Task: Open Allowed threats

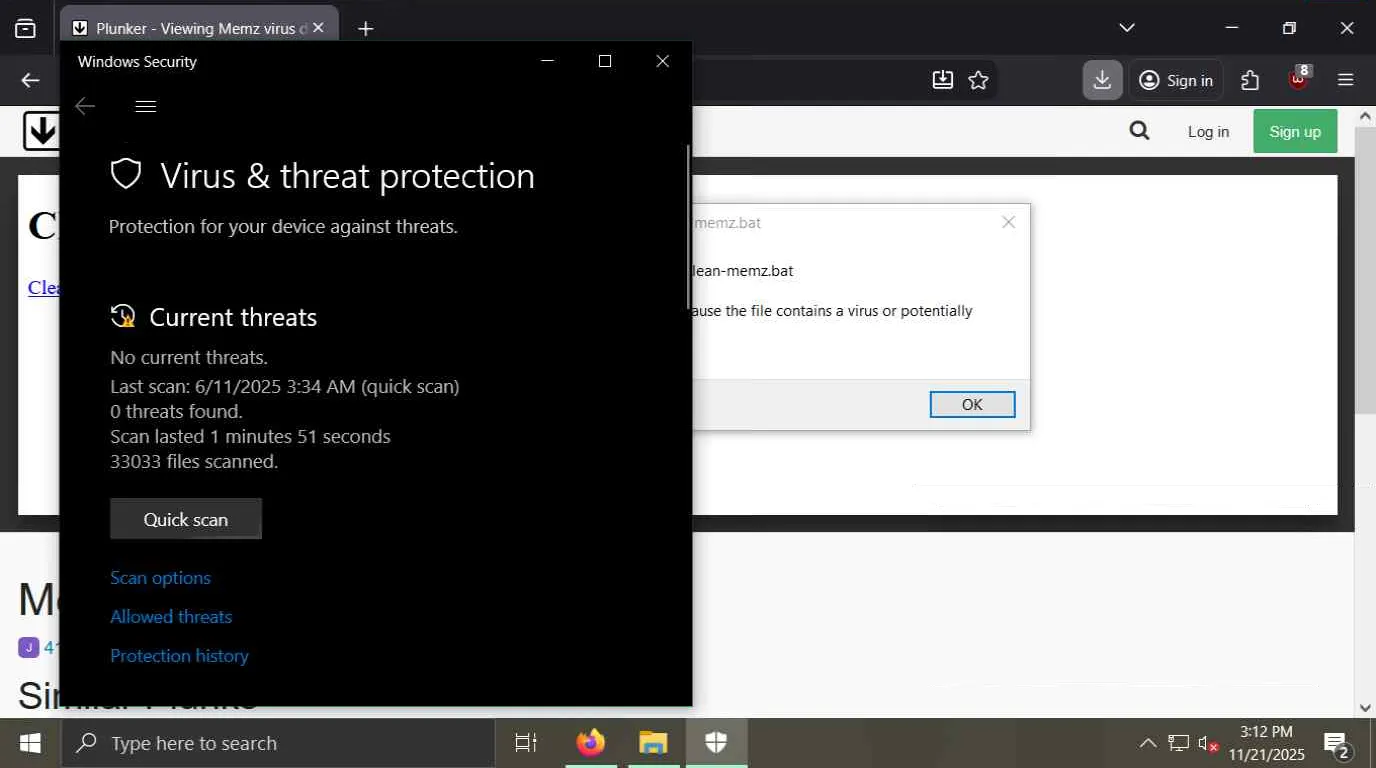Action: pos(171,617)
